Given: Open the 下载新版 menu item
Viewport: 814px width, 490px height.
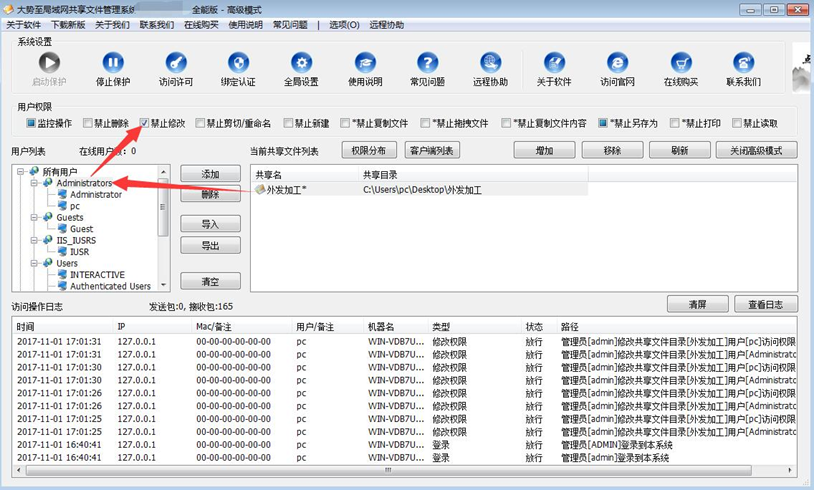Looking at the screenshot, I should [68, 25].
